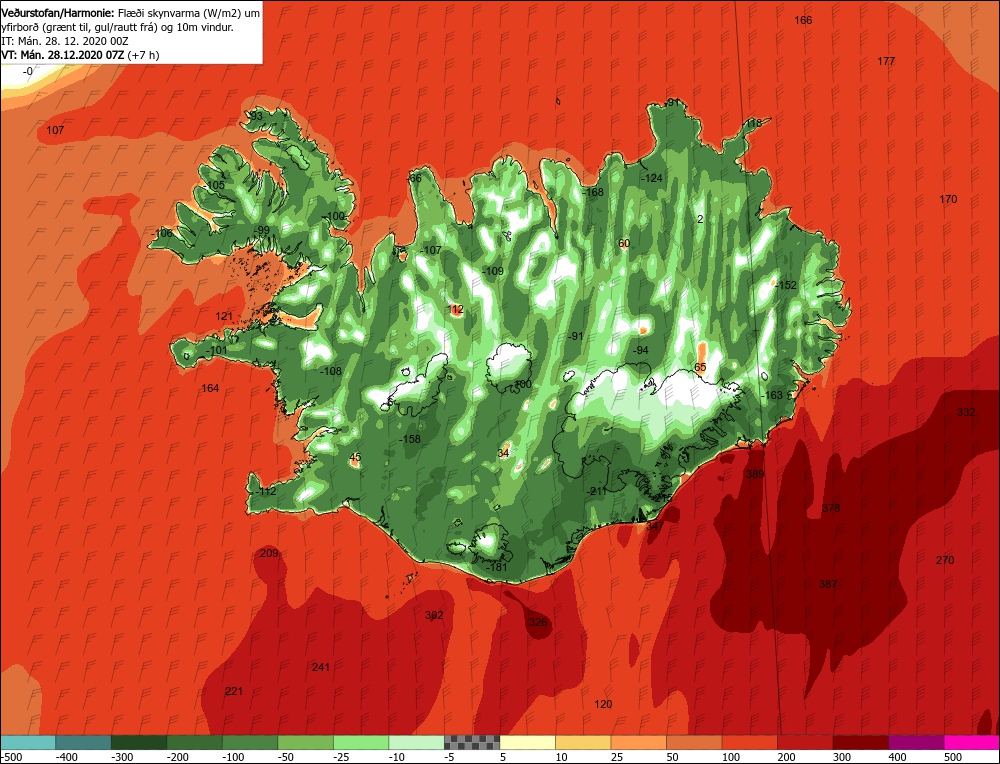Click the flux value 120 at the bottom
This screenshot has width=1000, height=764.
click(x=603, y=705)
